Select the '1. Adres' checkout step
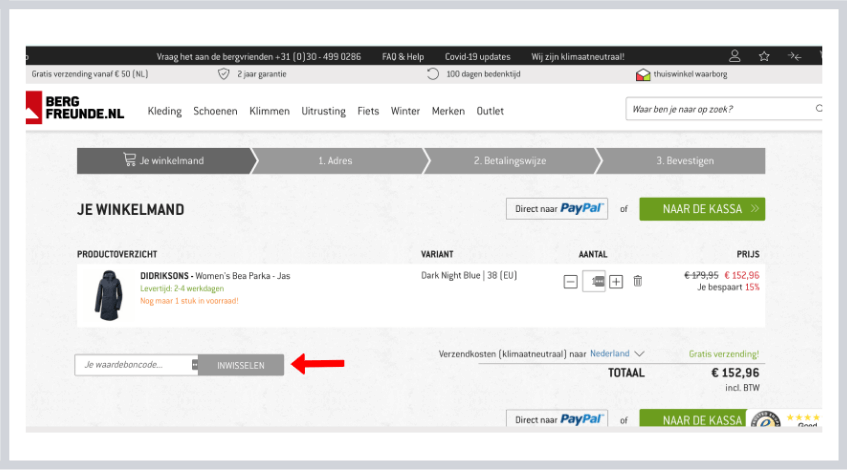The image size is (847, 470). (x=335, y=161)
